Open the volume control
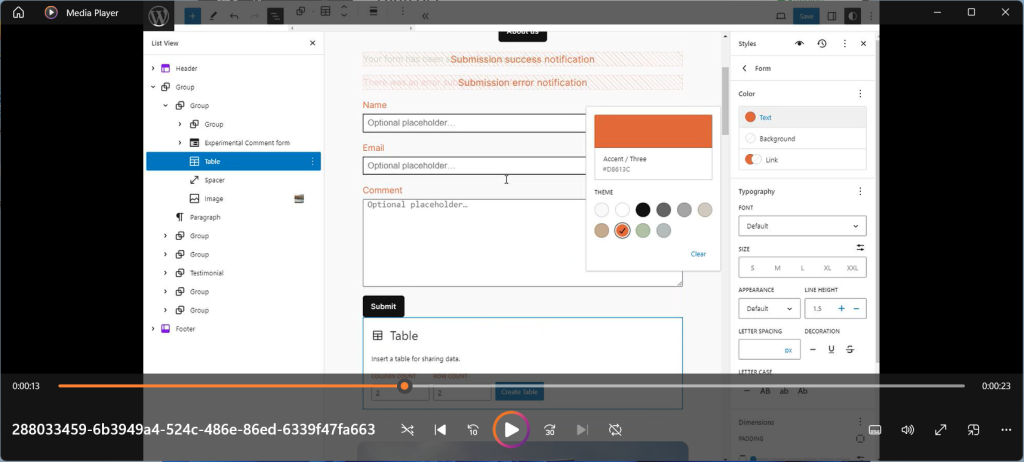Screen dimensions: 1024x462 coord(907,430)
